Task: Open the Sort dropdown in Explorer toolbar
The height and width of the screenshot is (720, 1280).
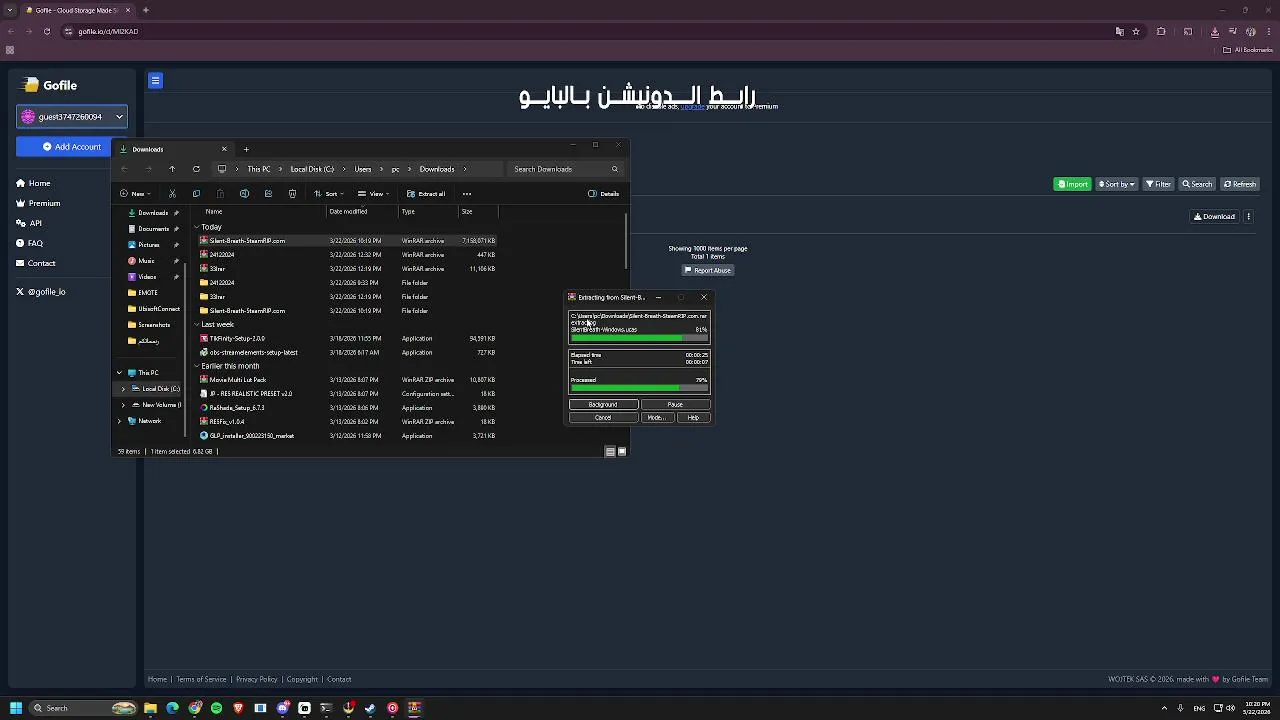Action: pos(328,194)
